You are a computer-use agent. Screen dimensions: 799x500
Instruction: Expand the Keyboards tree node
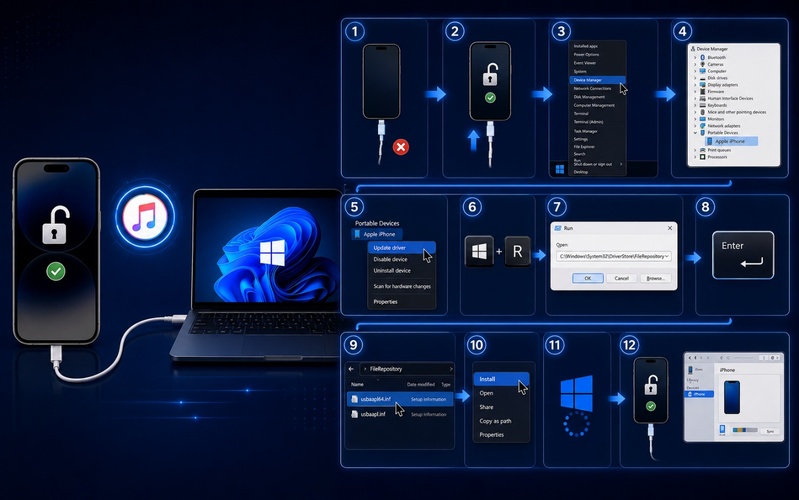(x=695, y=106)
